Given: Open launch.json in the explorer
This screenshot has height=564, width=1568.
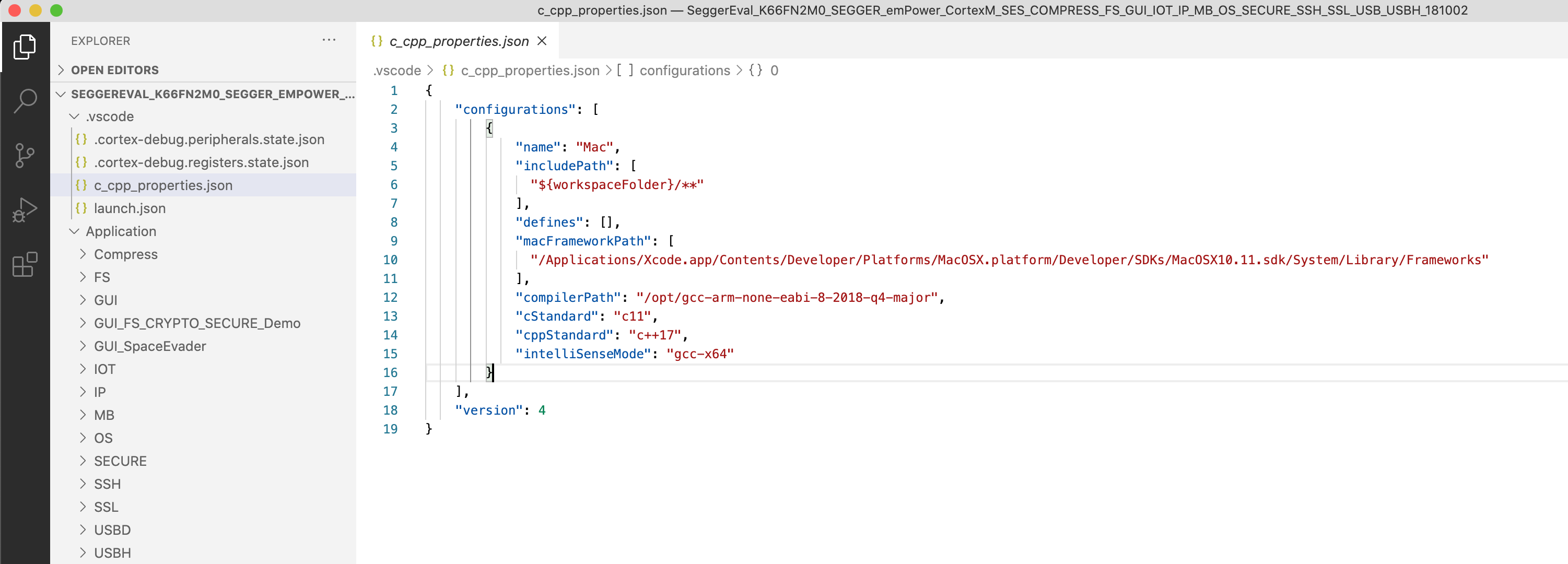Looking at the screenshot, I should 130,208.
